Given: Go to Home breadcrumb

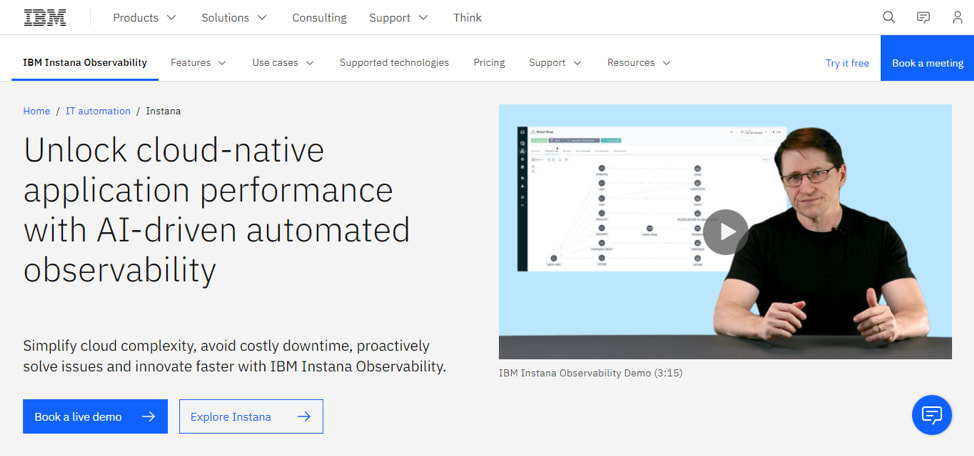Looking at the screenshot, I should 37,111.
